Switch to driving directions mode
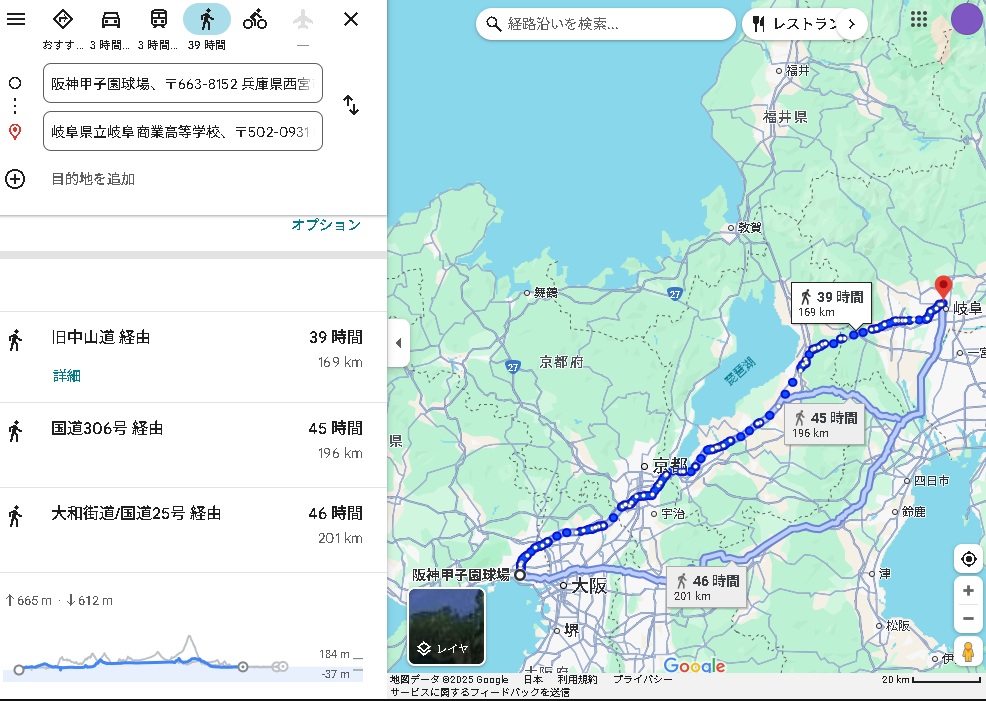 click(111, 19)
